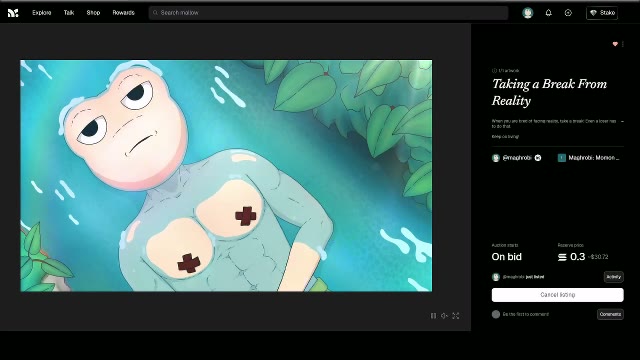Enter fullscreen view of the artwork

click(456, 316)
